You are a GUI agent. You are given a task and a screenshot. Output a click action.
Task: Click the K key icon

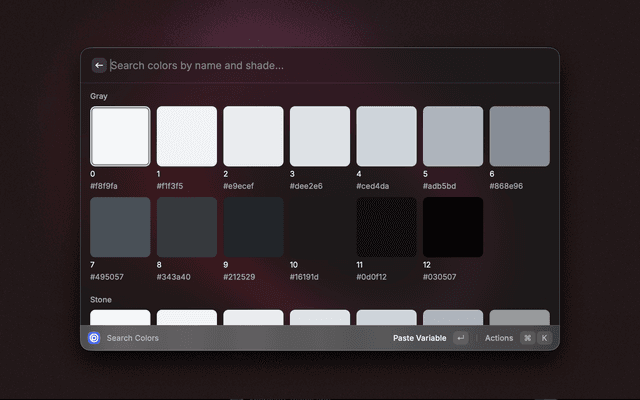544,338
